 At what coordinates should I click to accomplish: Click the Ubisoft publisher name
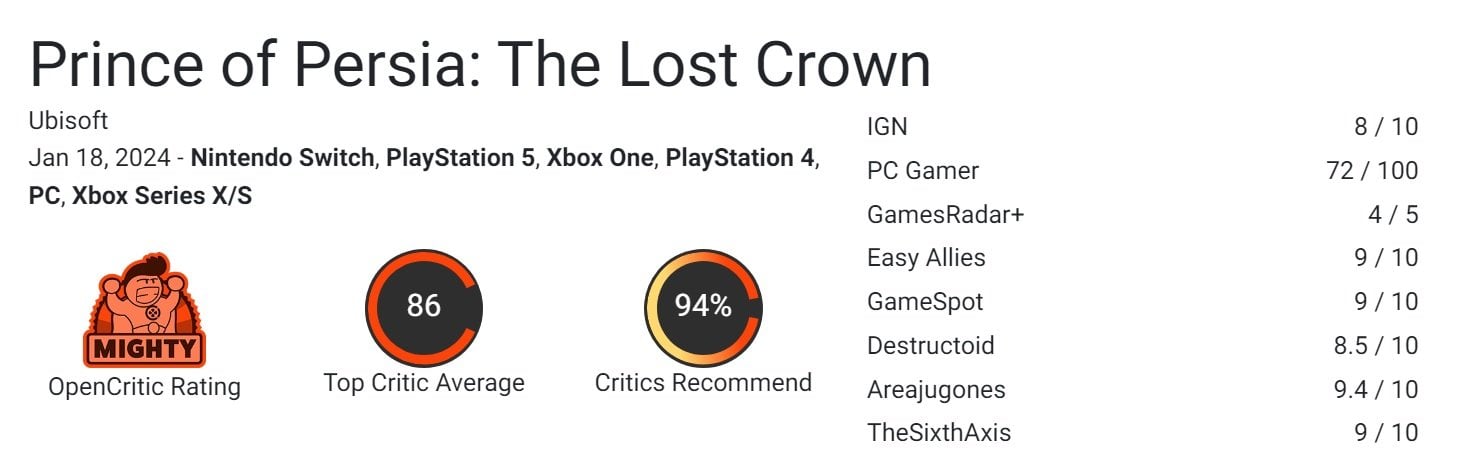(x=68, y=121)
